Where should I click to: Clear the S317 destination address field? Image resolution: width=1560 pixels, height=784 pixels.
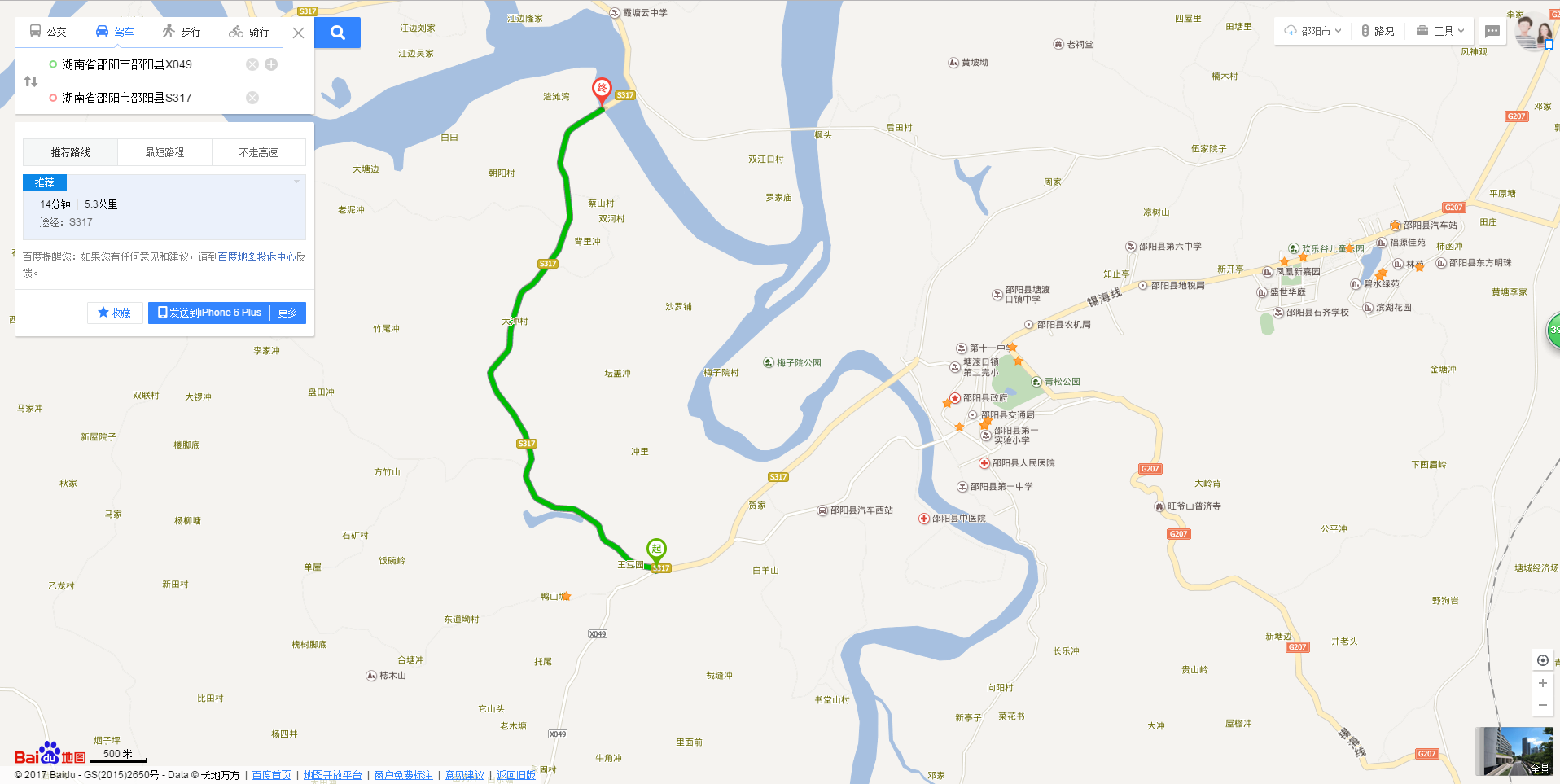[252, 98]
